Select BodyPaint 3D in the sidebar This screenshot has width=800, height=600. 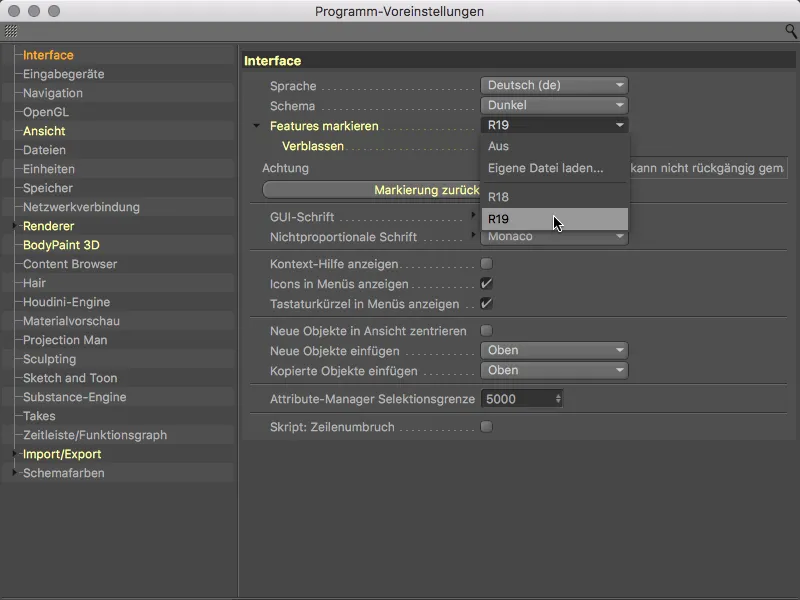pyautogui.click(x=61, y=245)
